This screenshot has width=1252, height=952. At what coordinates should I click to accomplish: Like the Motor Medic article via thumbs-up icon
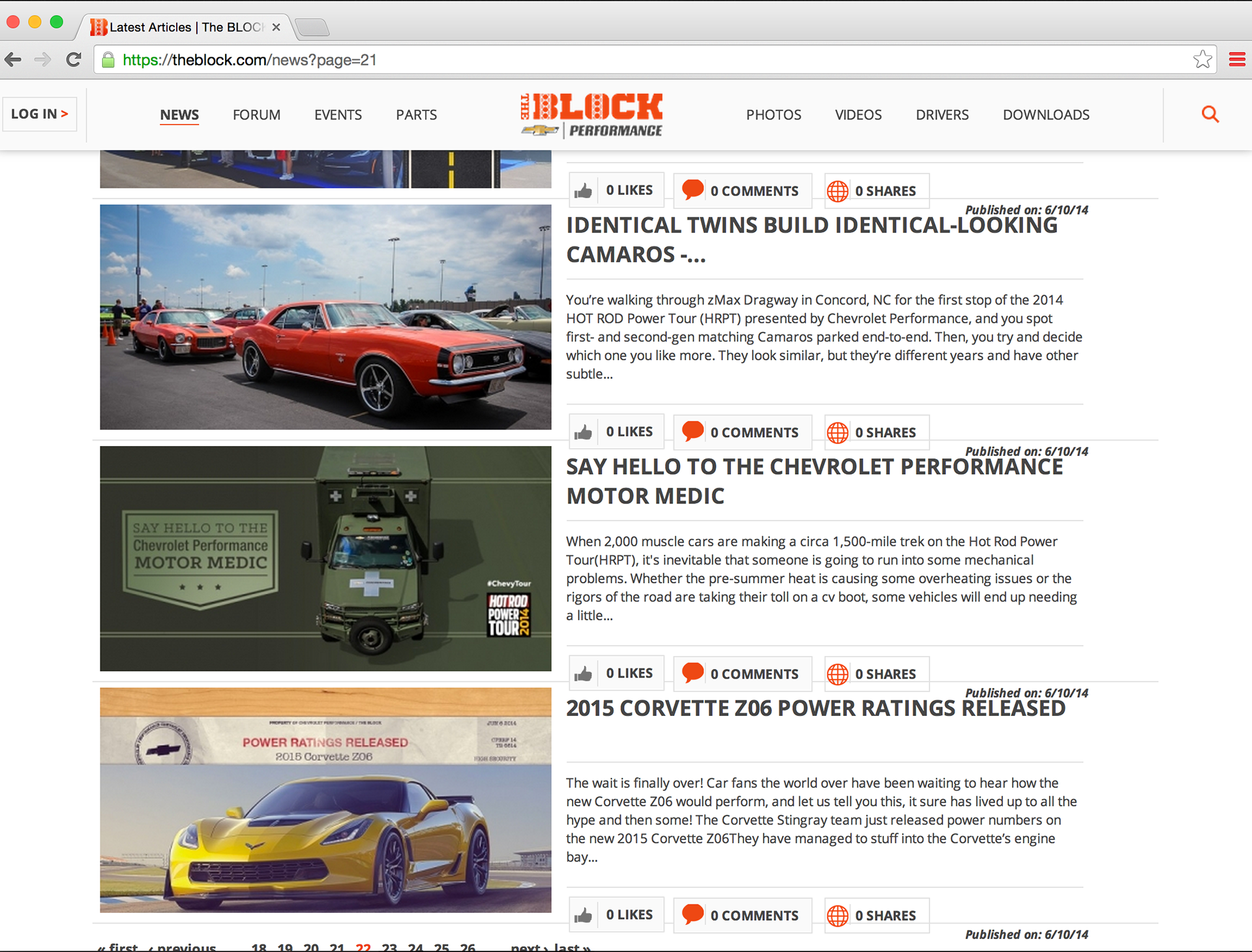583,674
